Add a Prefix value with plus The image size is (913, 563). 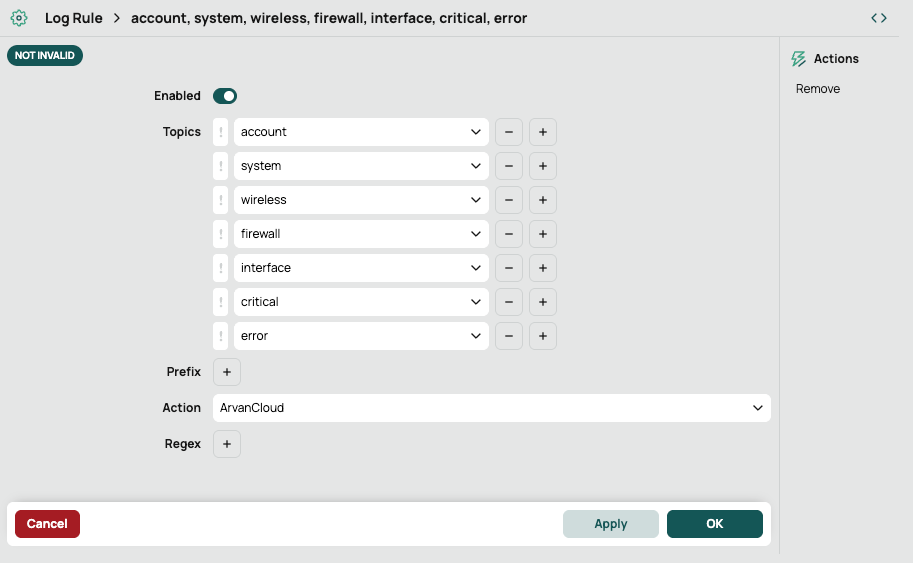[227, 372]
